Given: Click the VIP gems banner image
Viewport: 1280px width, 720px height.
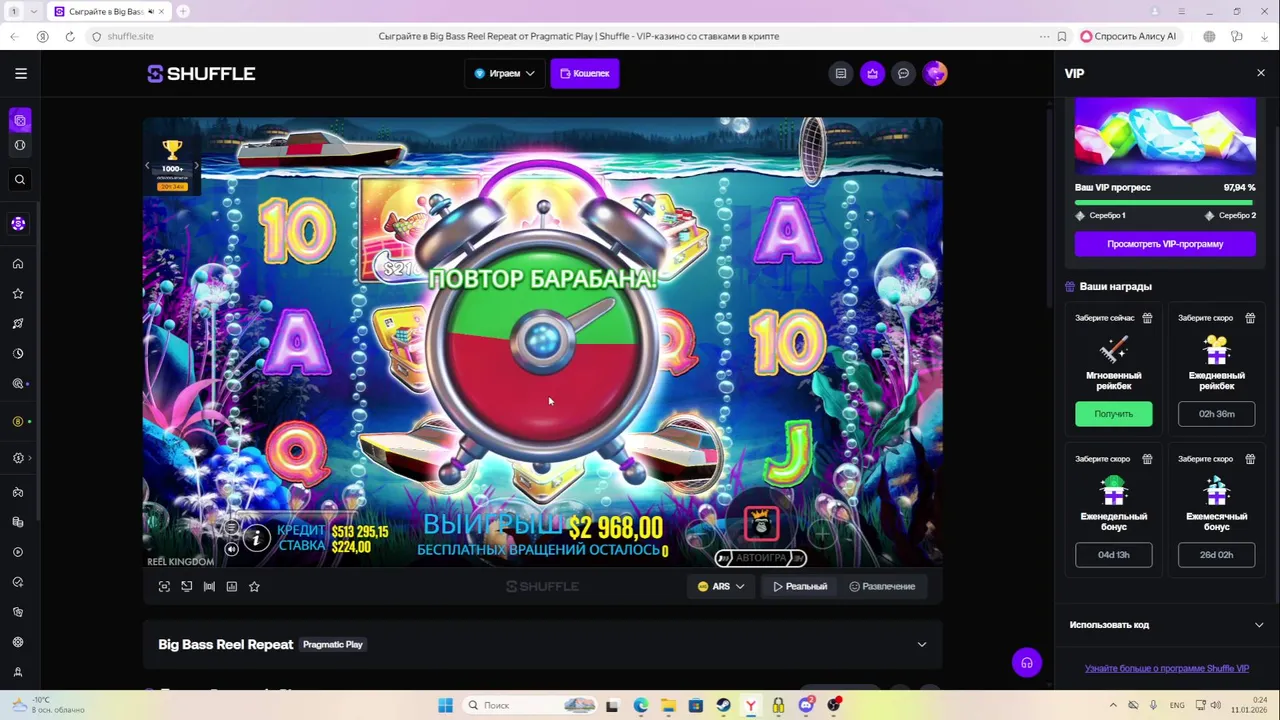Looking at the screenshot, I should 1165,136.
